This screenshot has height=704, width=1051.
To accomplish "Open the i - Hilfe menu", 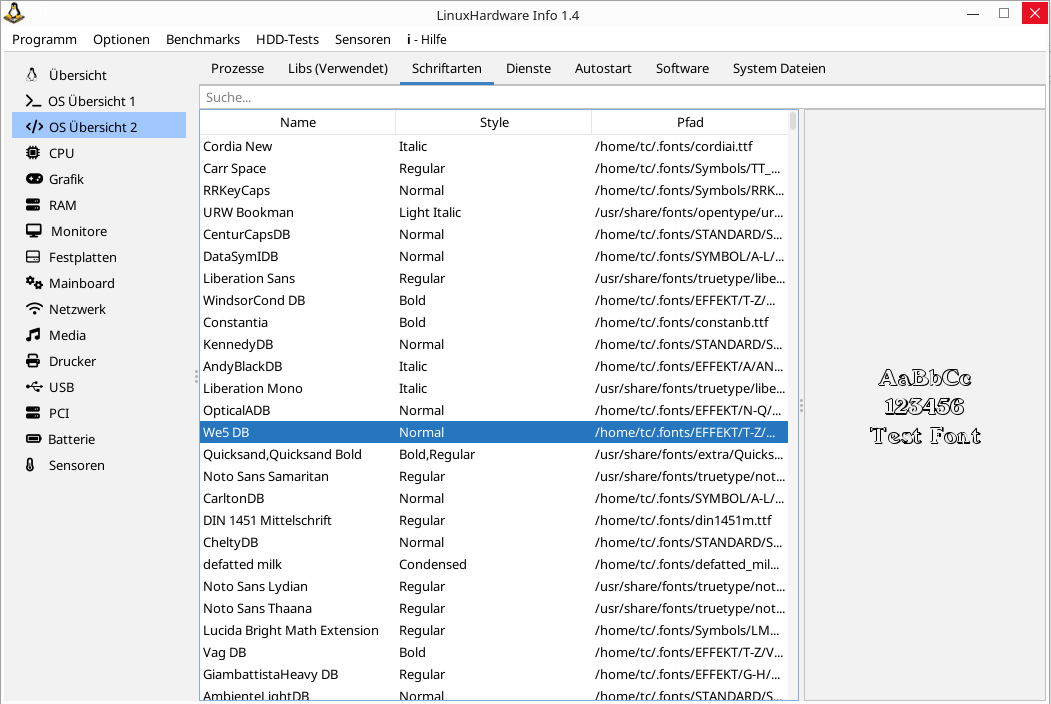I will 427,40.
